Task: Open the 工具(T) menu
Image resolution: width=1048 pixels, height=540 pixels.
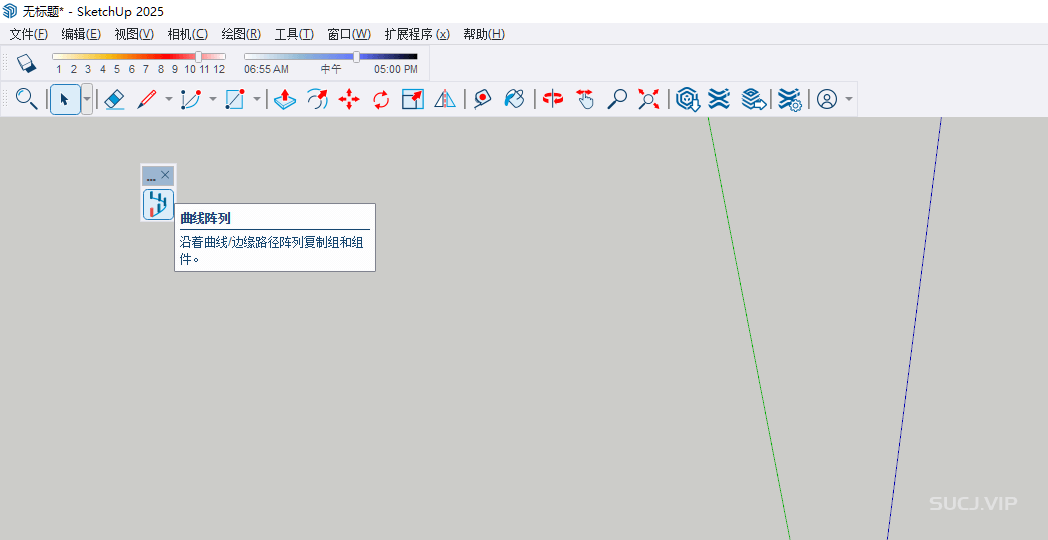Action: [294, 34]
